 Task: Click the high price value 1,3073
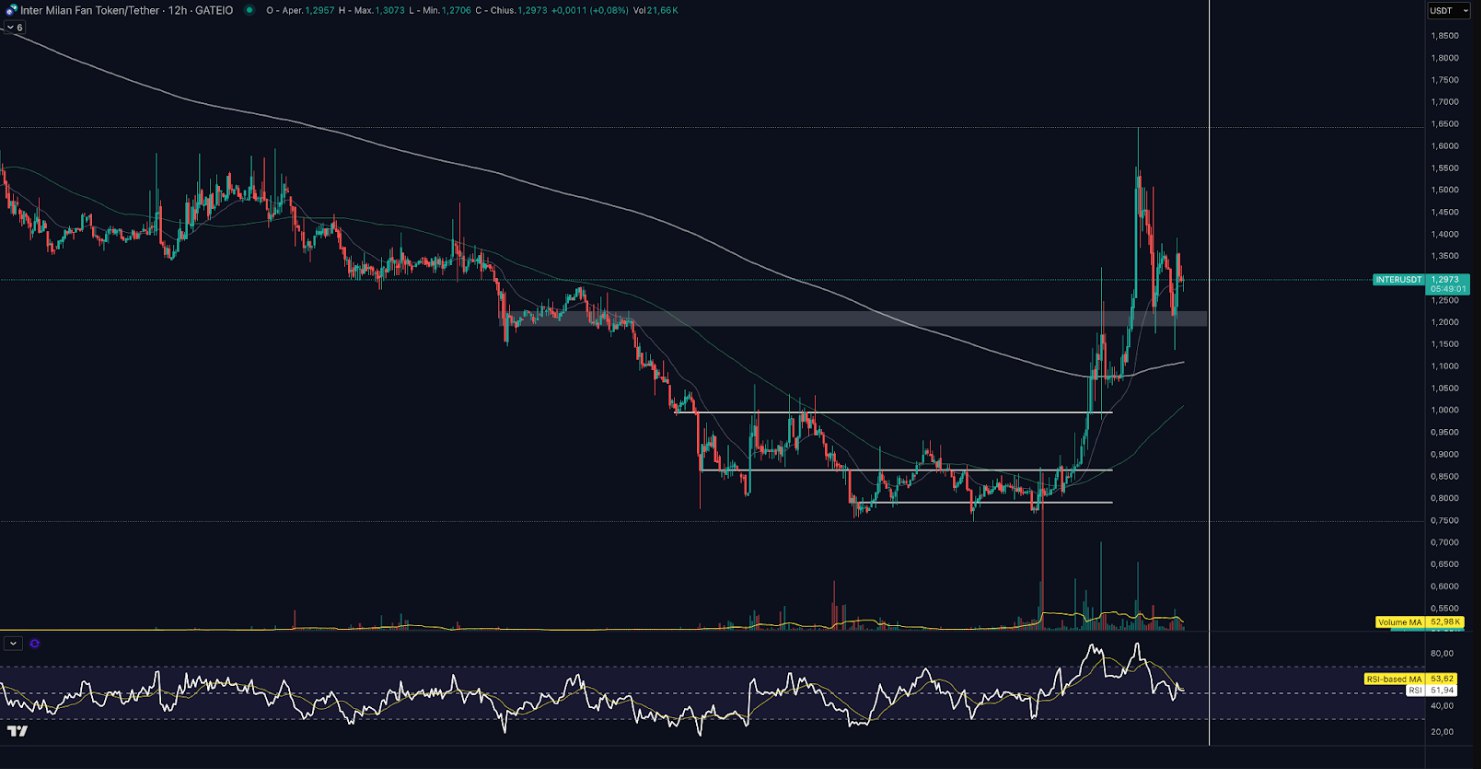(x=389, y=10)
